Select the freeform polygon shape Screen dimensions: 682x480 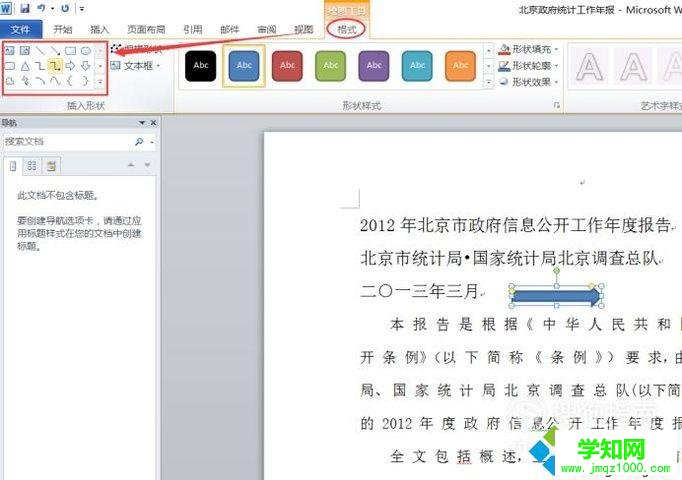click(x=10, y=81)
